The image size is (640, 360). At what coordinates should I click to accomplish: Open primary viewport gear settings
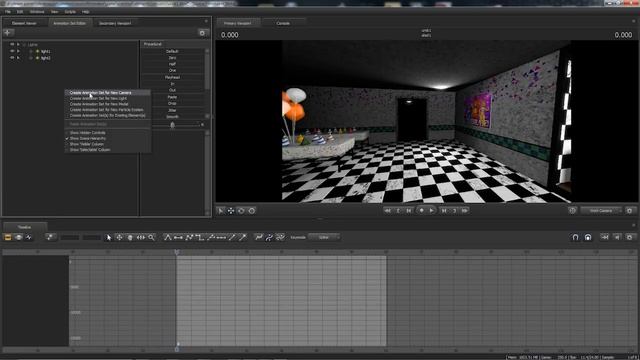point(630,211)
